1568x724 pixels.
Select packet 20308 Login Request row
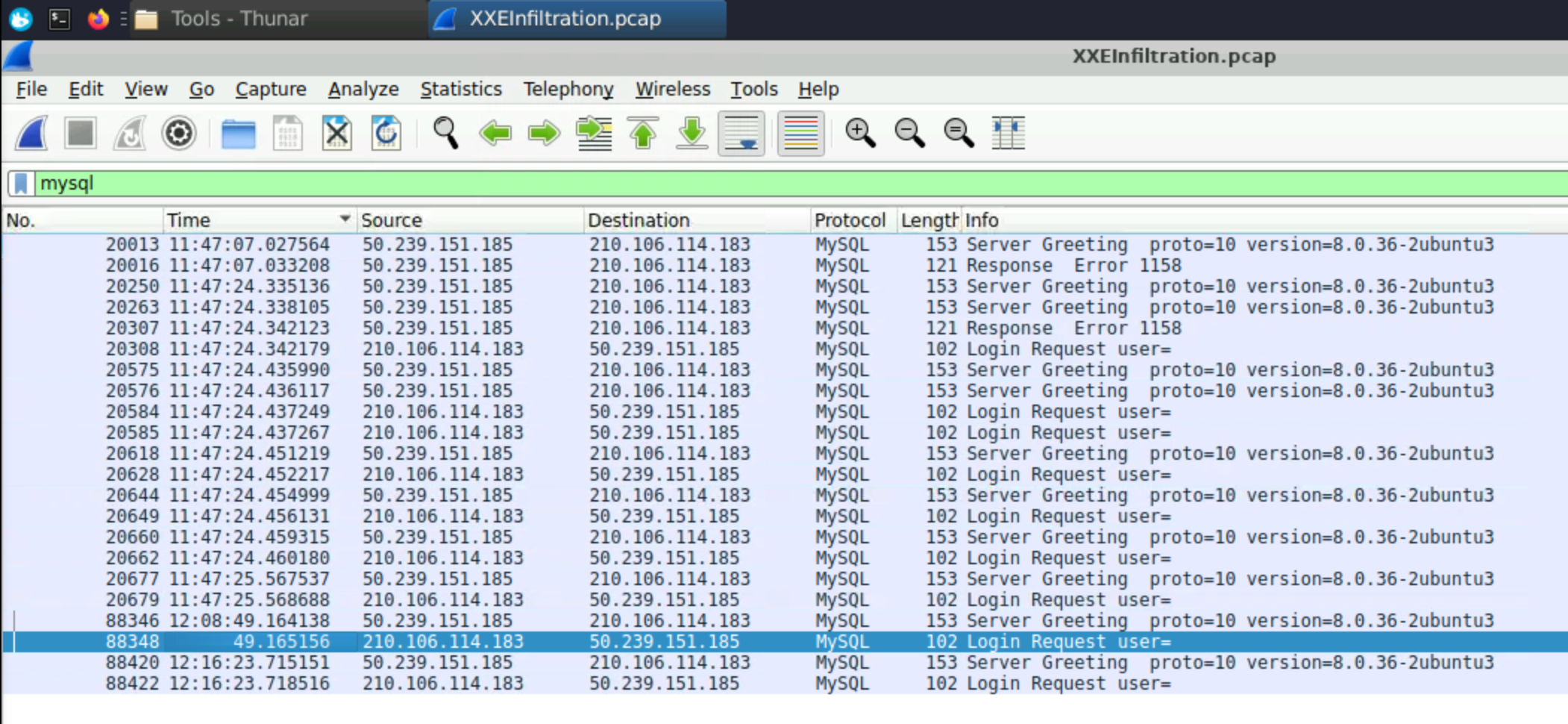785,349
